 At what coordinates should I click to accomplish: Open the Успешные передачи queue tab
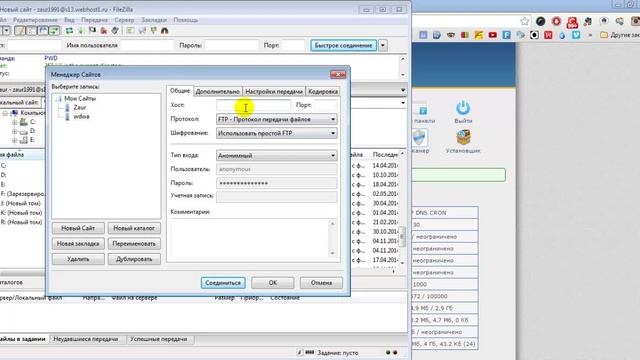(x=158, y=339)
